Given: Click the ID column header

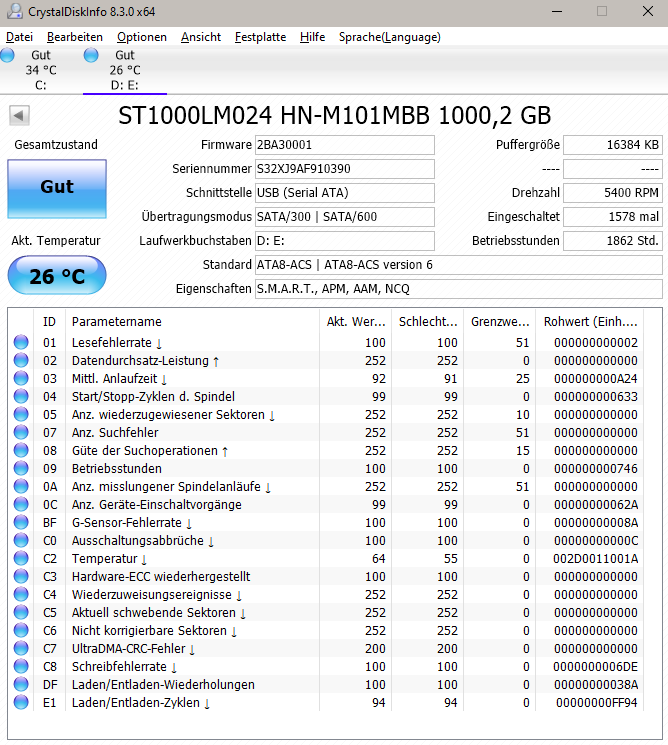Looking at the screenshot, I should click(x=49, y=322).
